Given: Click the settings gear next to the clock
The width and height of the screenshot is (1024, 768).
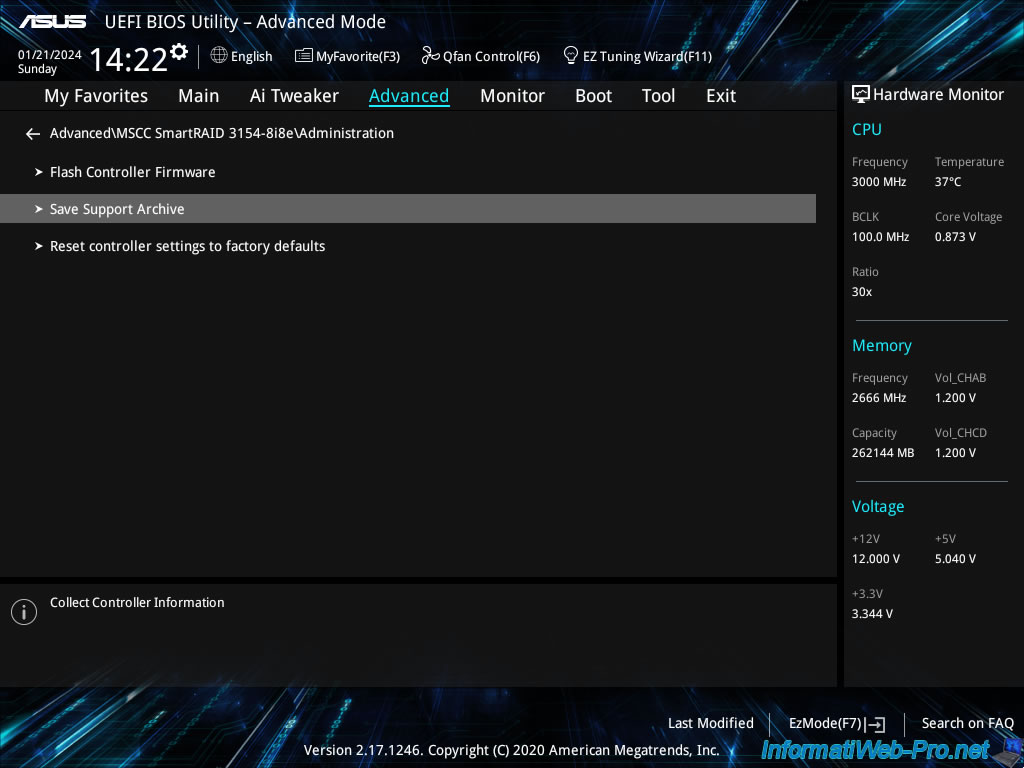Looking at the screenshot, I should click(179, 51).
